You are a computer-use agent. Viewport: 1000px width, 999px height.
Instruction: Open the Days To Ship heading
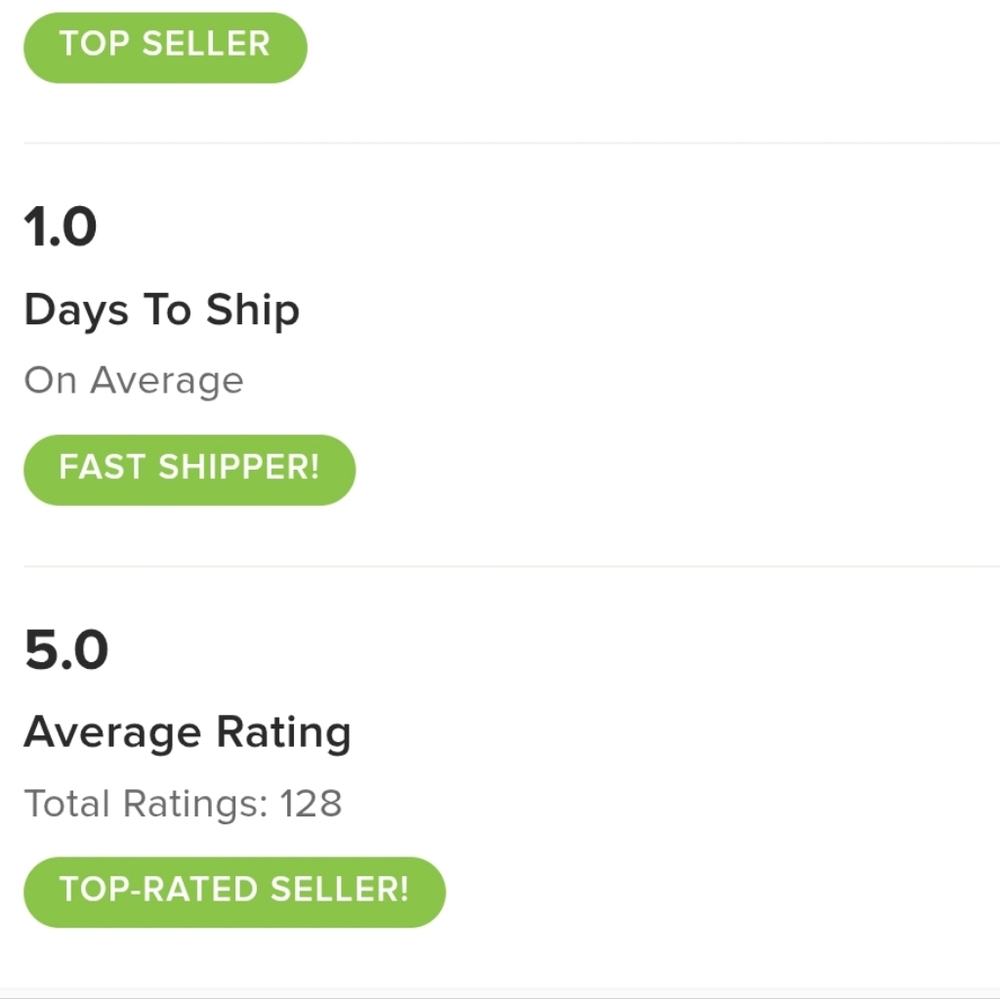coord(161,311)
